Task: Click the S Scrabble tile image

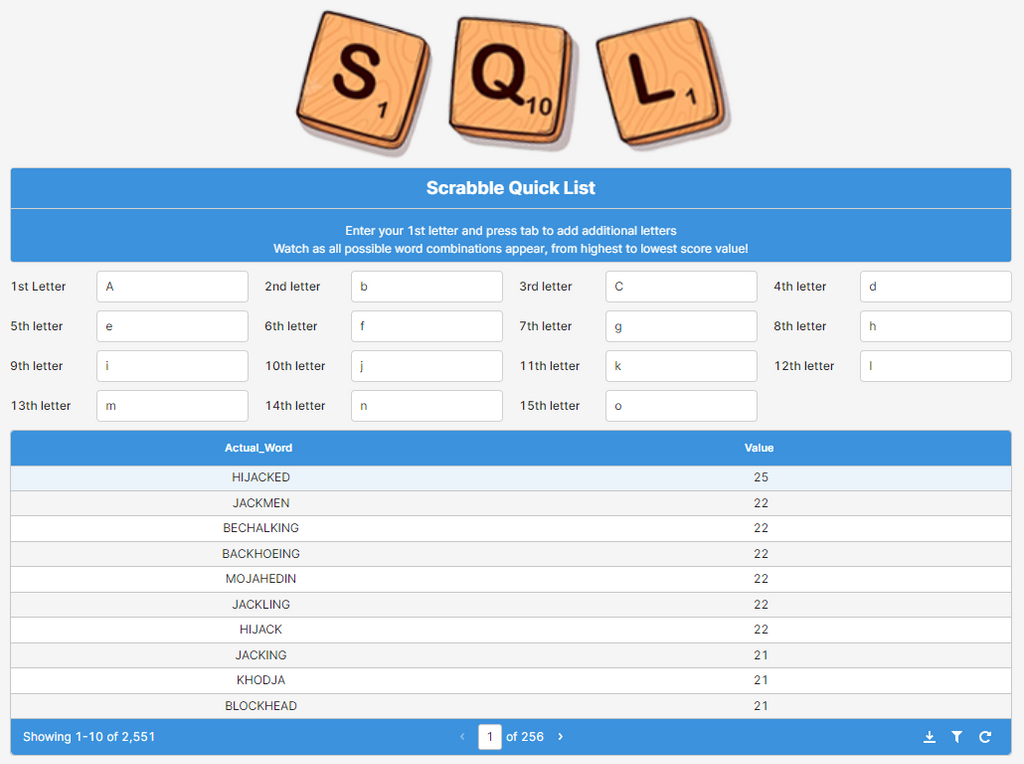Action: (363, 82)
